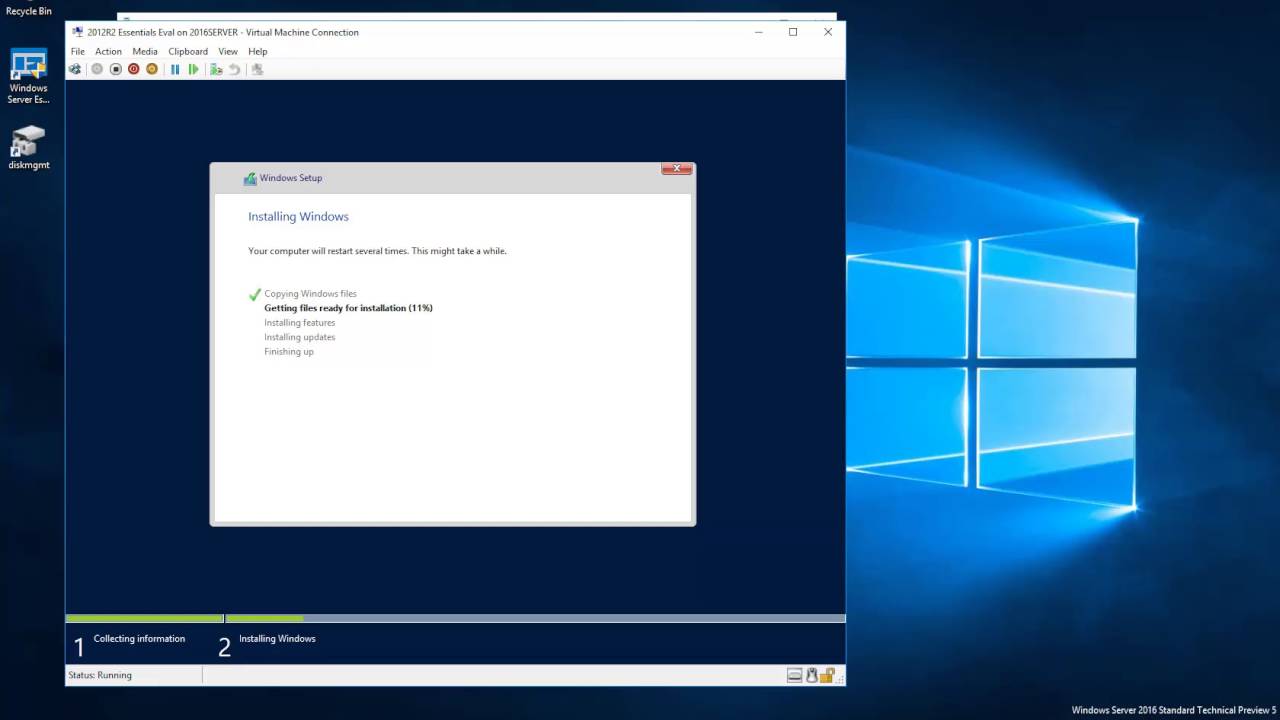Click the padlock security icon in status bar
This screenshot has width=1280, height=720.
click(x=828, y=675)
